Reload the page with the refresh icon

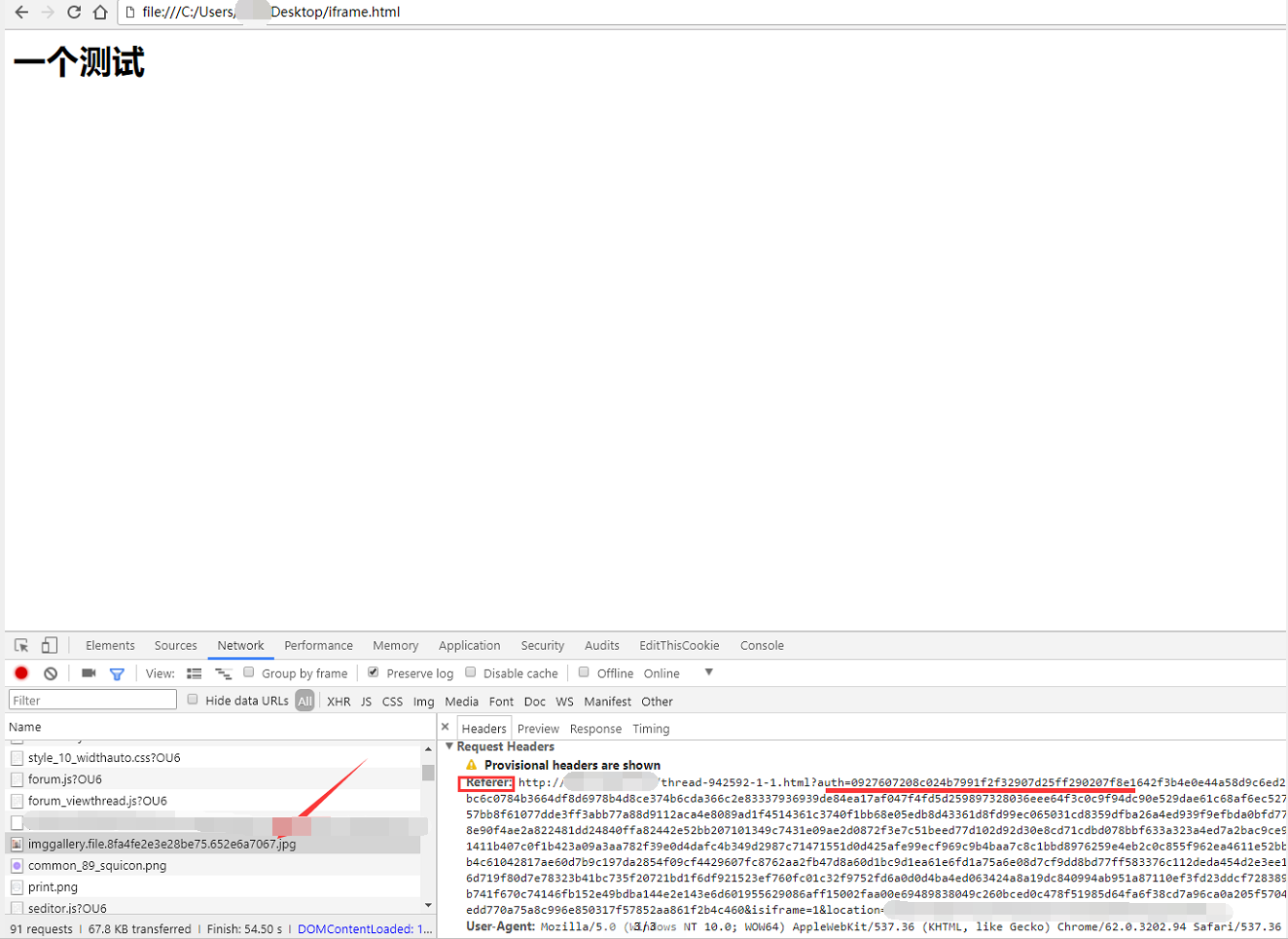point(74,12)
